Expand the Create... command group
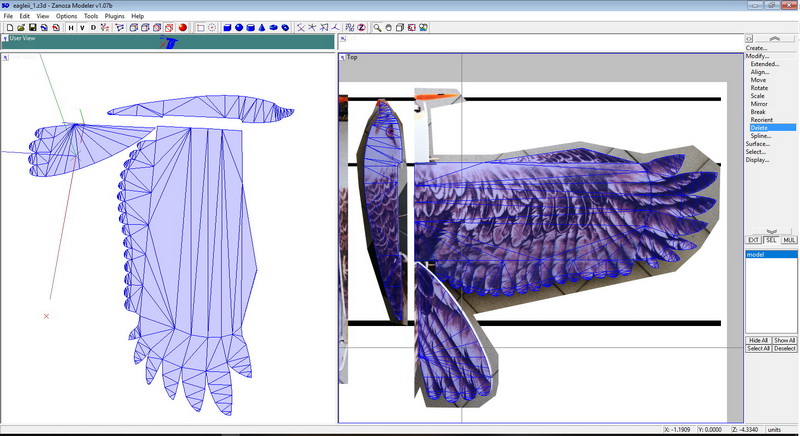The height and width of the screenshot is (436, 800). [756, 48]
